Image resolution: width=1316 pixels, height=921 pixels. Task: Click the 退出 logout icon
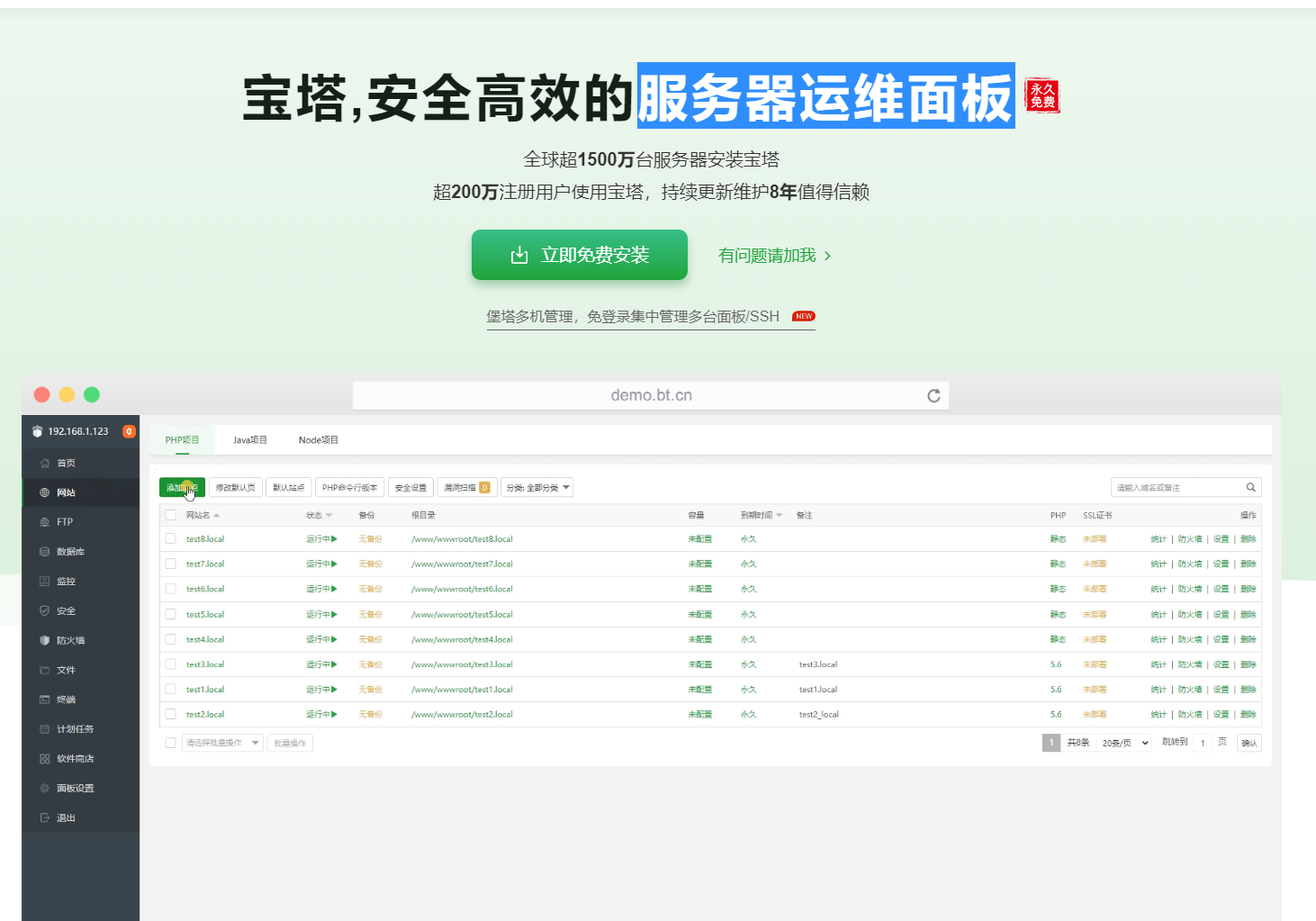pos(45,817)
